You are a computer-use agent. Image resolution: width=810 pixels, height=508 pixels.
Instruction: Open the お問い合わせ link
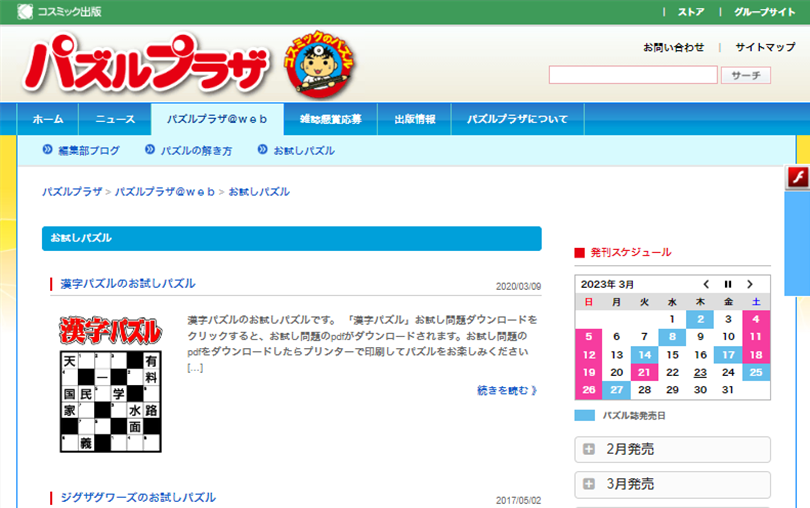click(x=673, y=47)
